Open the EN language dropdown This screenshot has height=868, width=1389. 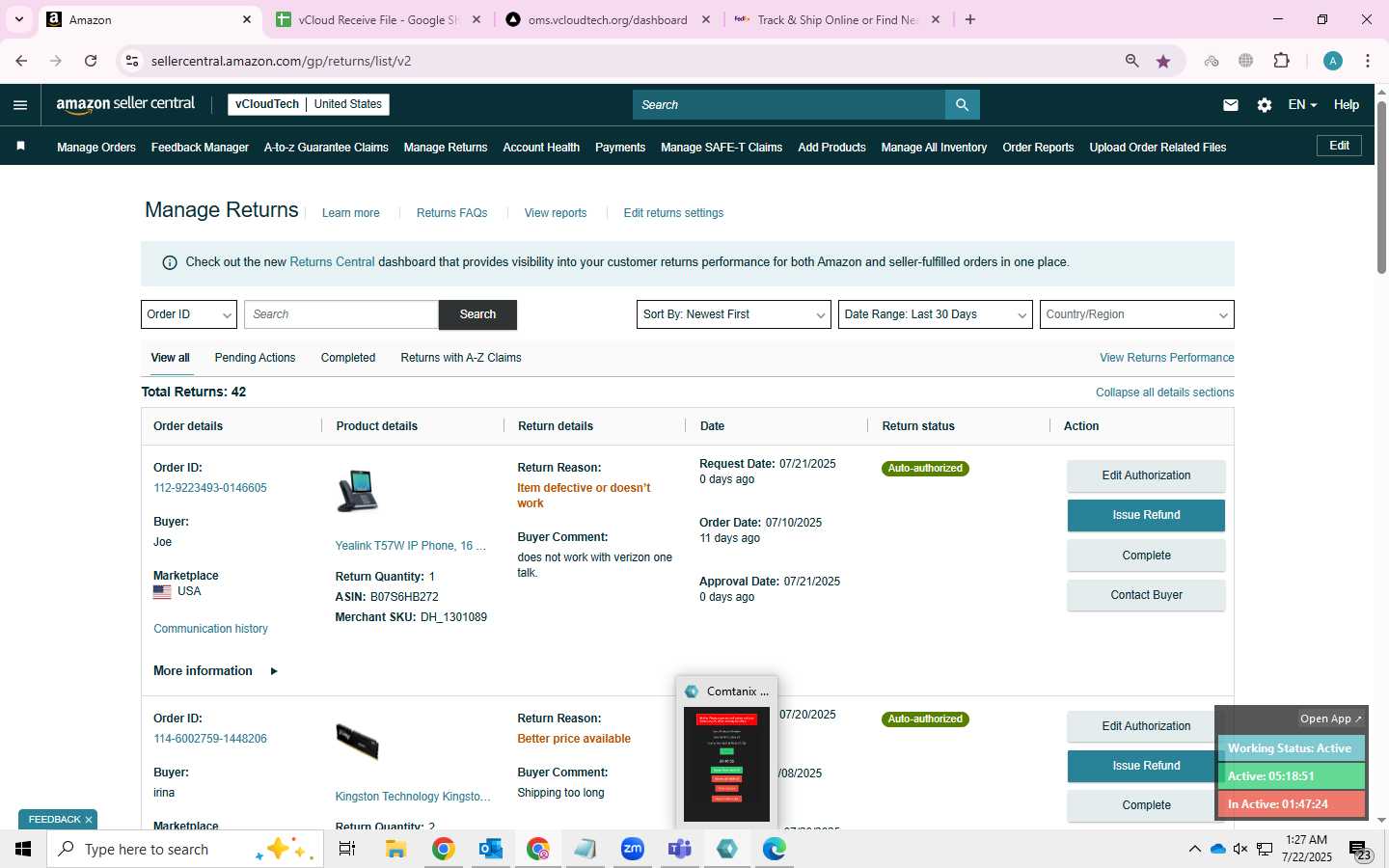tap(1302, 105)
